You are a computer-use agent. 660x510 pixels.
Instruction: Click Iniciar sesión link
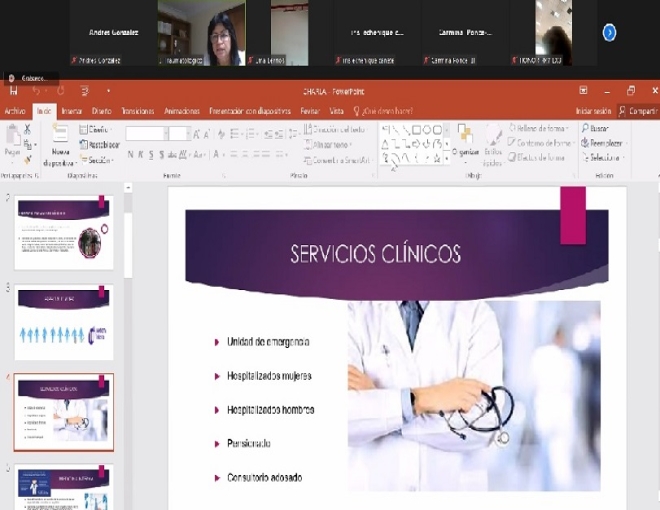[x=593, y=111]
